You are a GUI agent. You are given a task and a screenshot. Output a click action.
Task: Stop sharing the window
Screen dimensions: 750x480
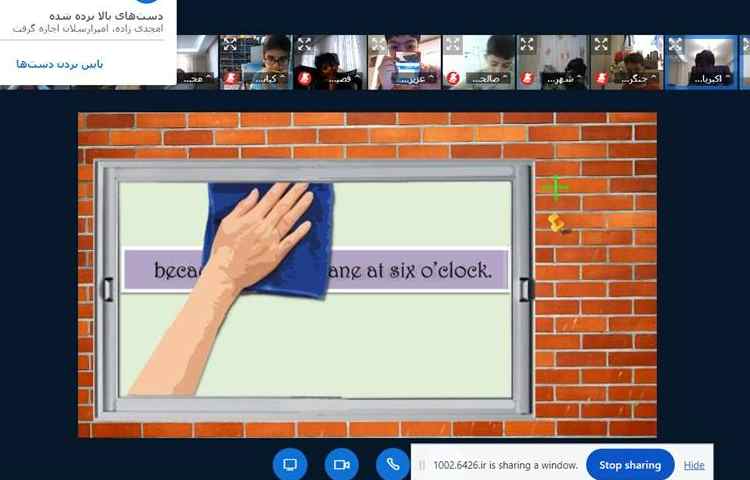click(x=629, y=465)
